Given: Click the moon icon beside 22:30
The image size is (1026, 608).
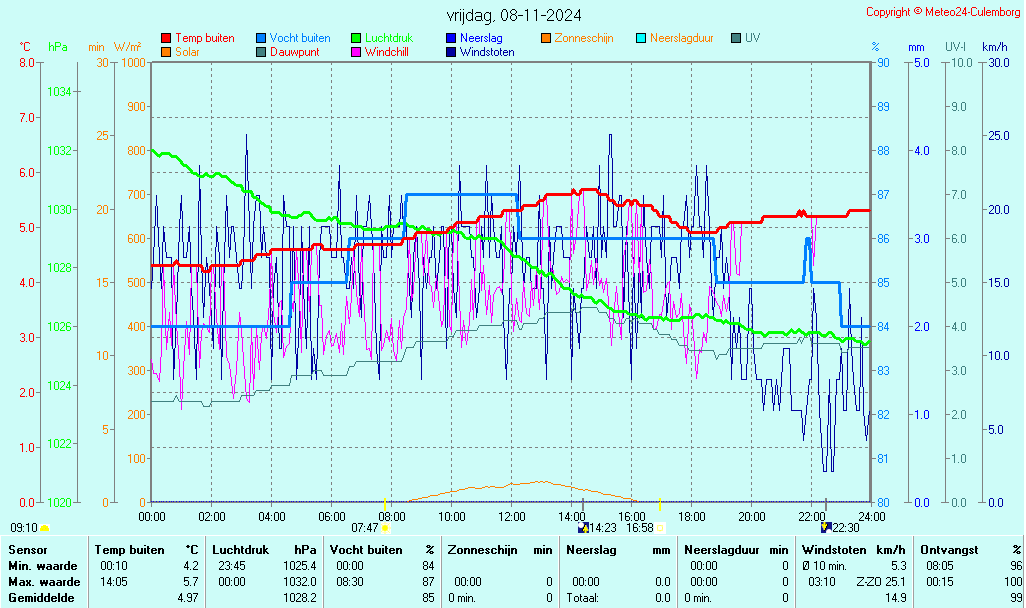Looking at the screenshot, I should pyautogui.click(x=825, y=526).
